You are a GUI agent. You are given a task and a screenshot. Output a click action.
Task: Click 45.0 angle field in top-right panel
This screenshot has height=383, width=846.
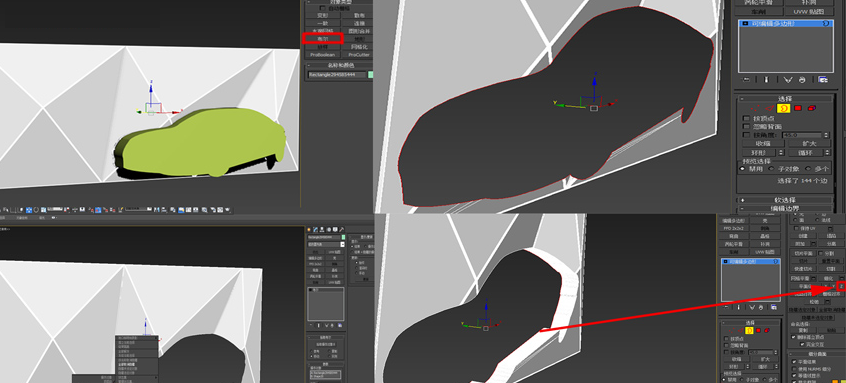point(802,135)
